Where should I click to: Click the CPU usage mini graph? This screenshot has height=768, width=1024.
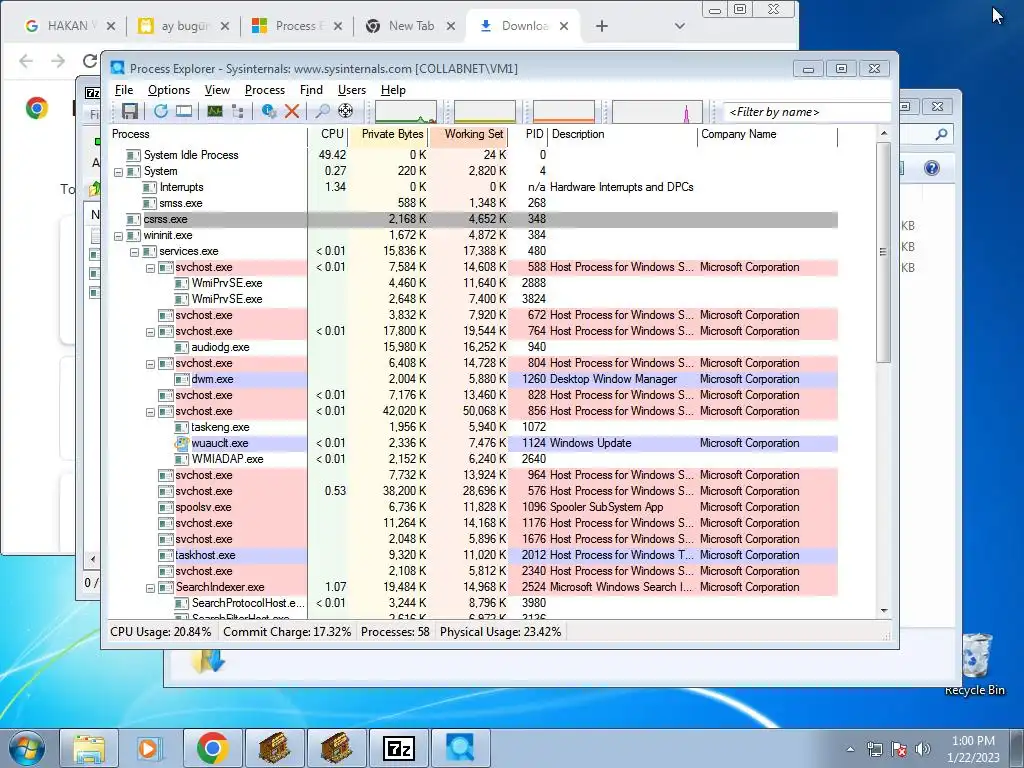pyautogui.click(x=406, y=112)
